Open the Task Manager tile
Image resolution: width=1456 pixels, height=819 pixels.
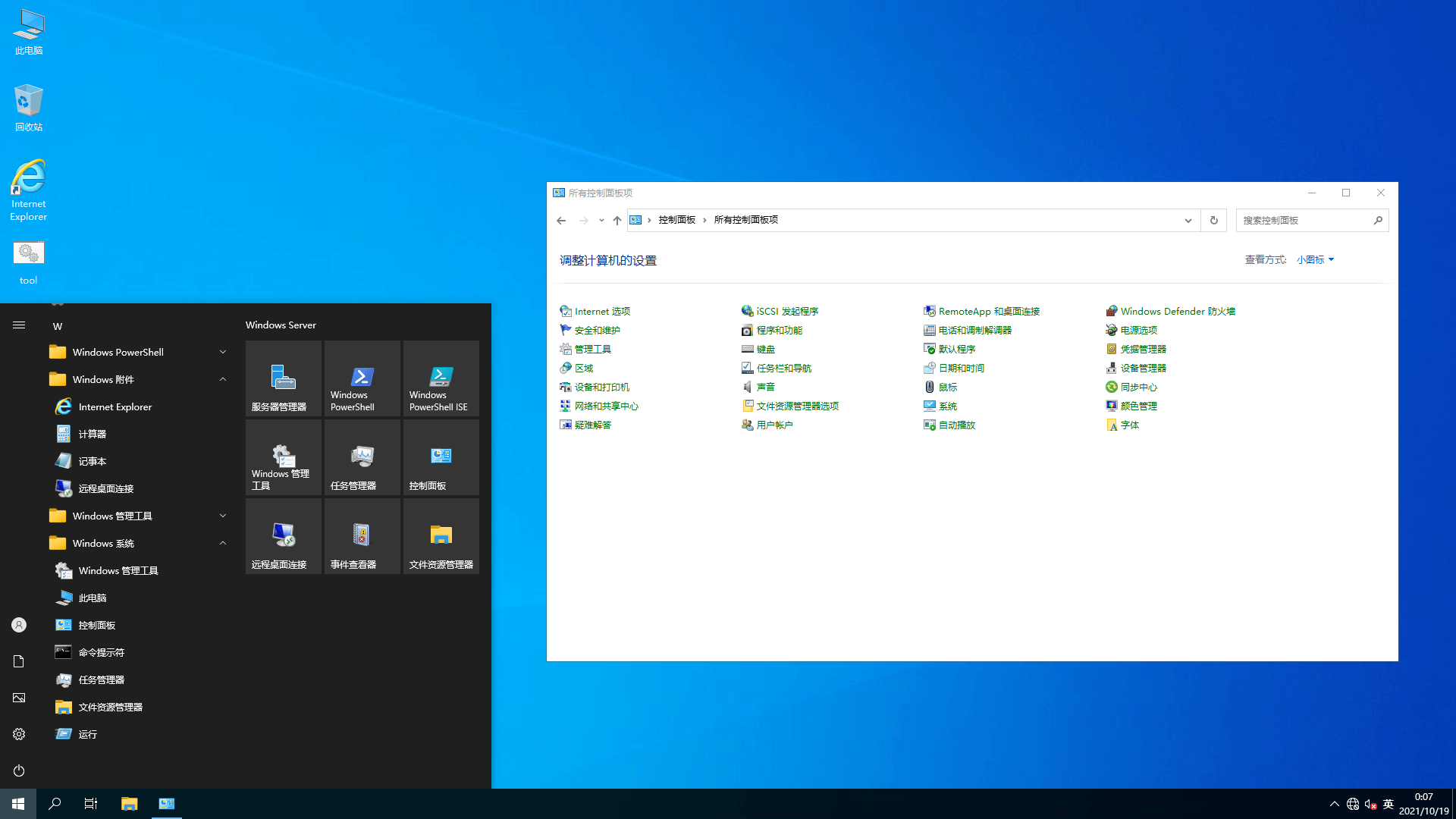point(362,457)
